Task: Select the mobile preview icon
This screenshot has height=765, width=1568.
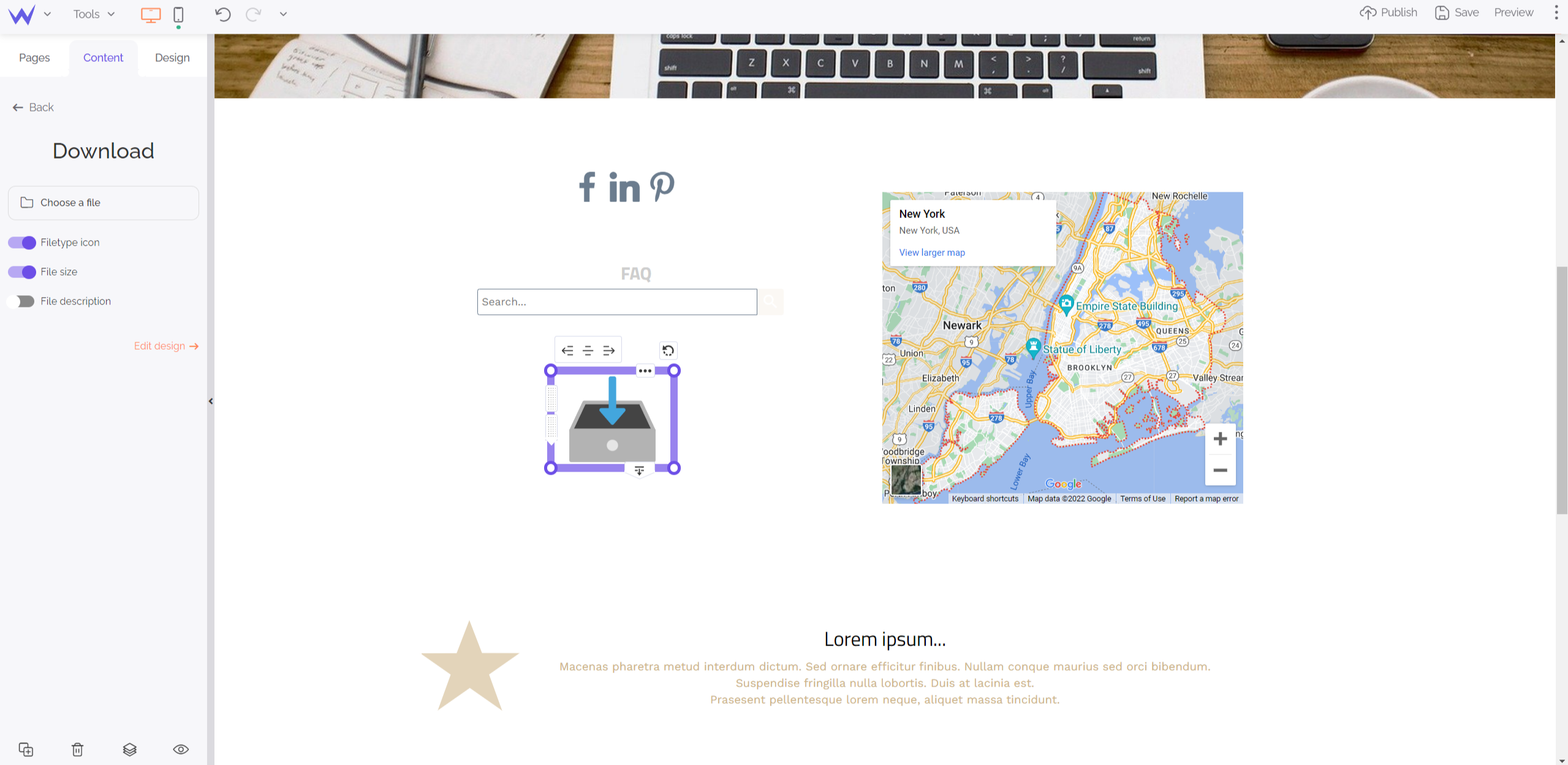Action: tap(178, 14)
